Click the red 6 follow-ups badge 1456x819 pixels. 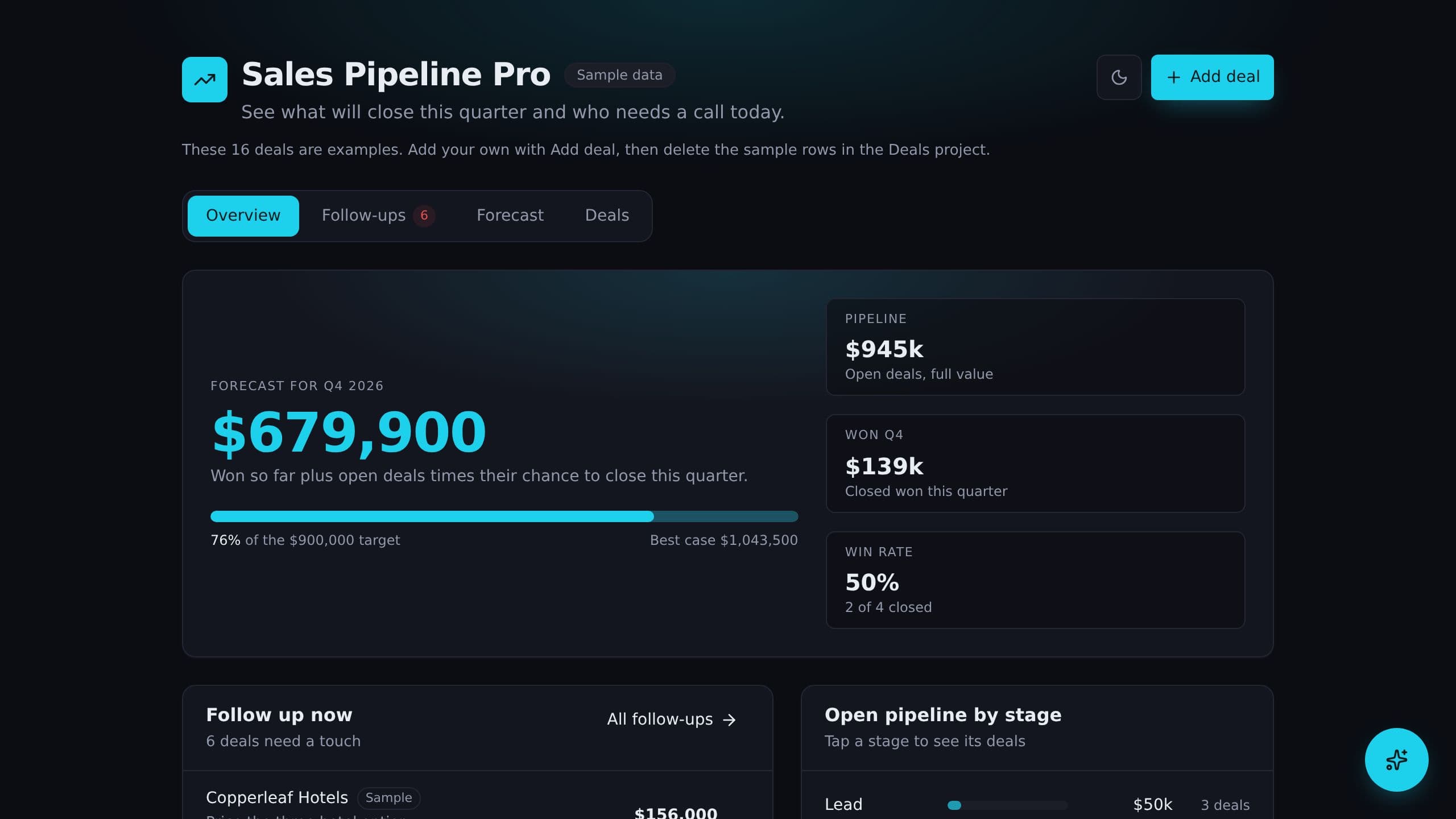click(424, 216)
